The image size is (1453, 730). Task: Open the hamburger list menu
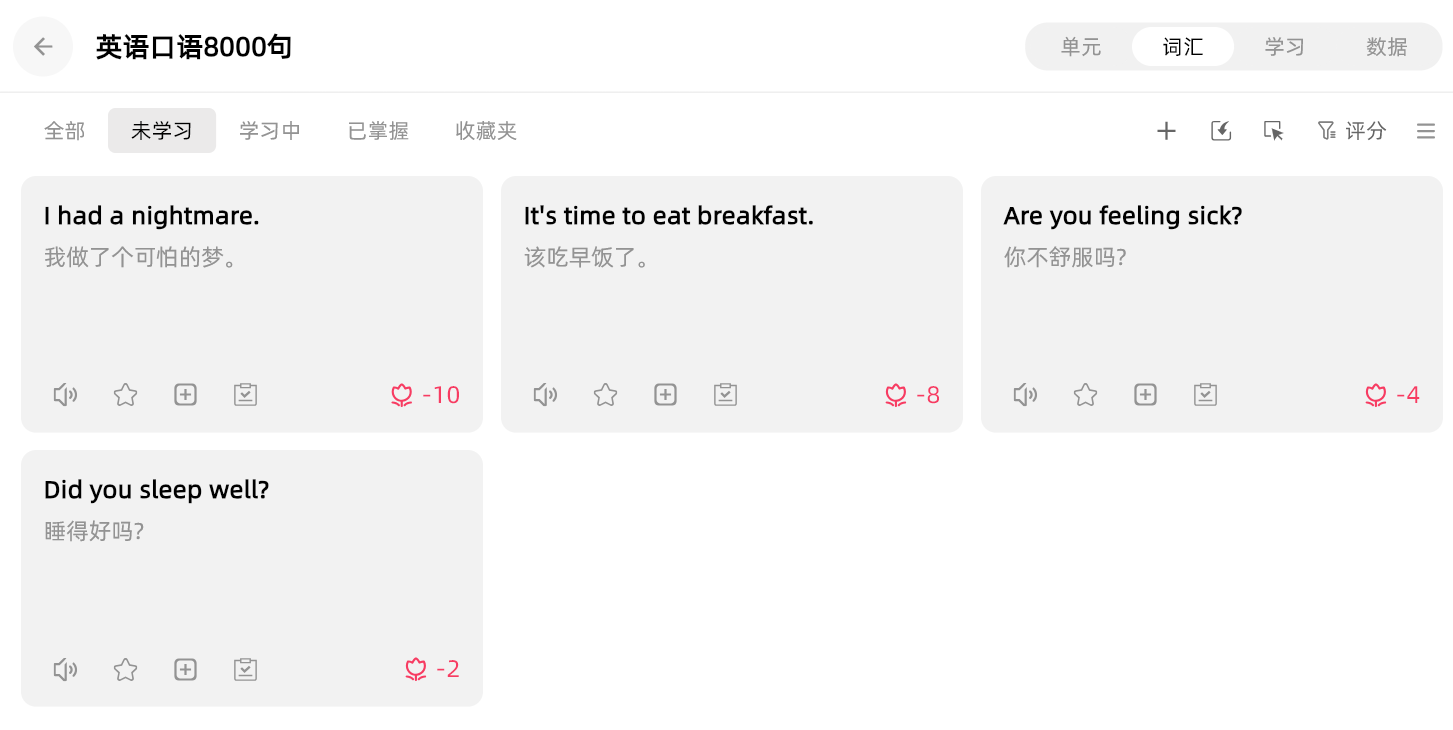click(1426, 131)
